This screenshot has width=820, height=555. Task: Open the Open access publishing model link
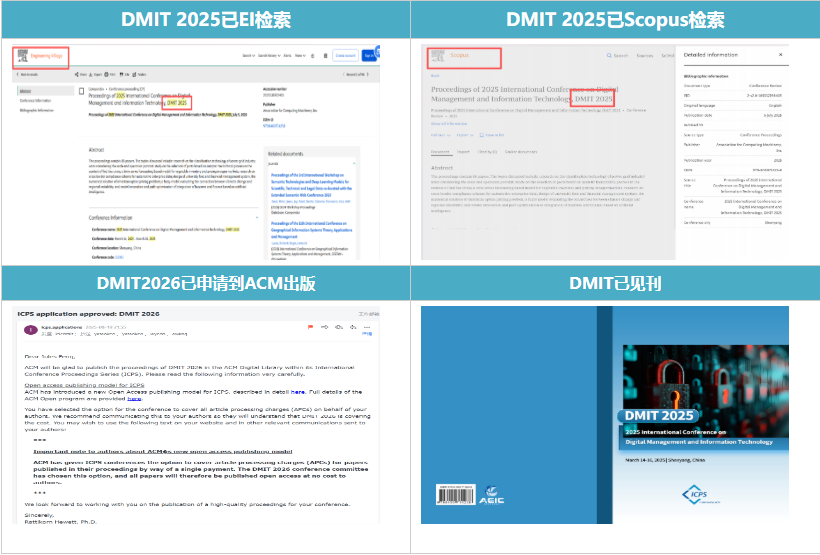[x=85, y=384]
